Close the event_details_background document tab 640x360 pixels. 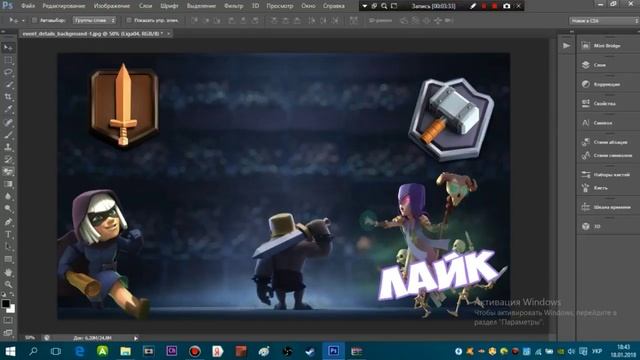pos(168,34)
